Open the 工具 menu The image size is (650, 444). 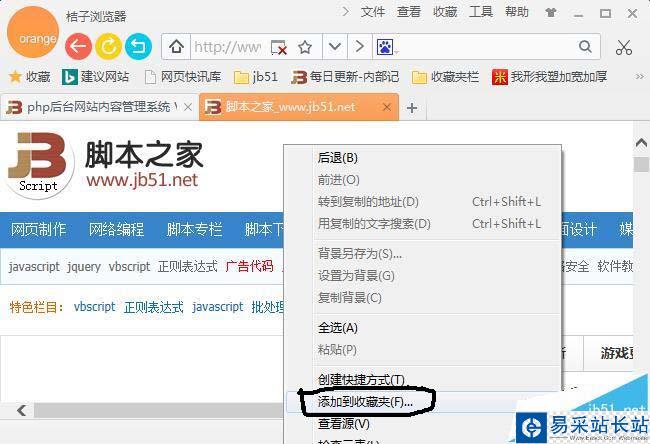coord(481,12)
